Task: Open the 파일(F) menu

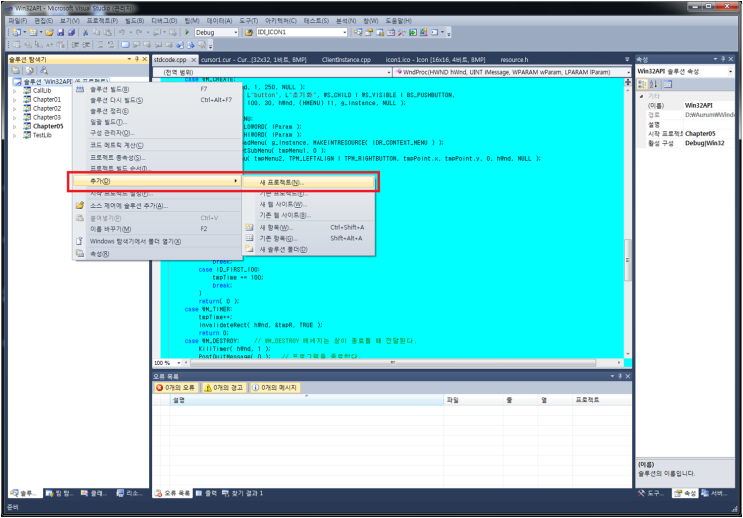Action: [x=18, y=21]
